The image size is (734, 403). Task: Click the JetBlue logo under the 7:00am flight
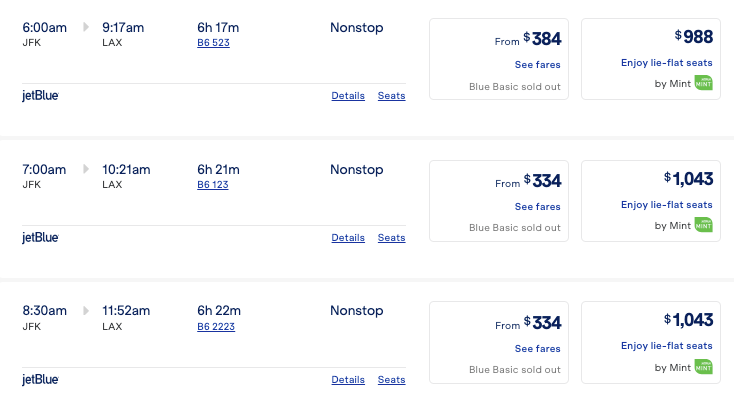click(41, 238)
